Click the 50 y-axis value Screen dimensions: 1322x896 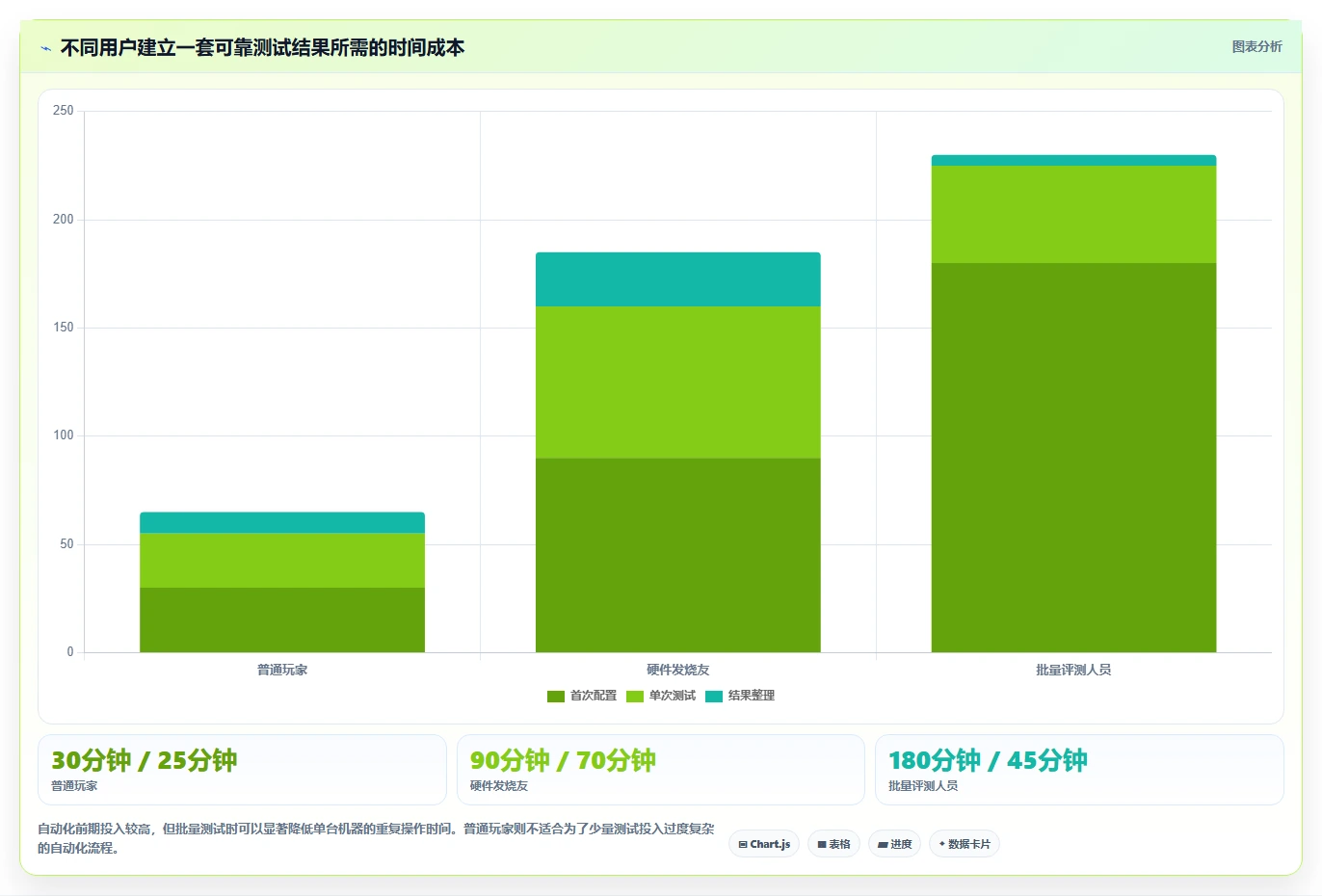(x=66, y=544)
